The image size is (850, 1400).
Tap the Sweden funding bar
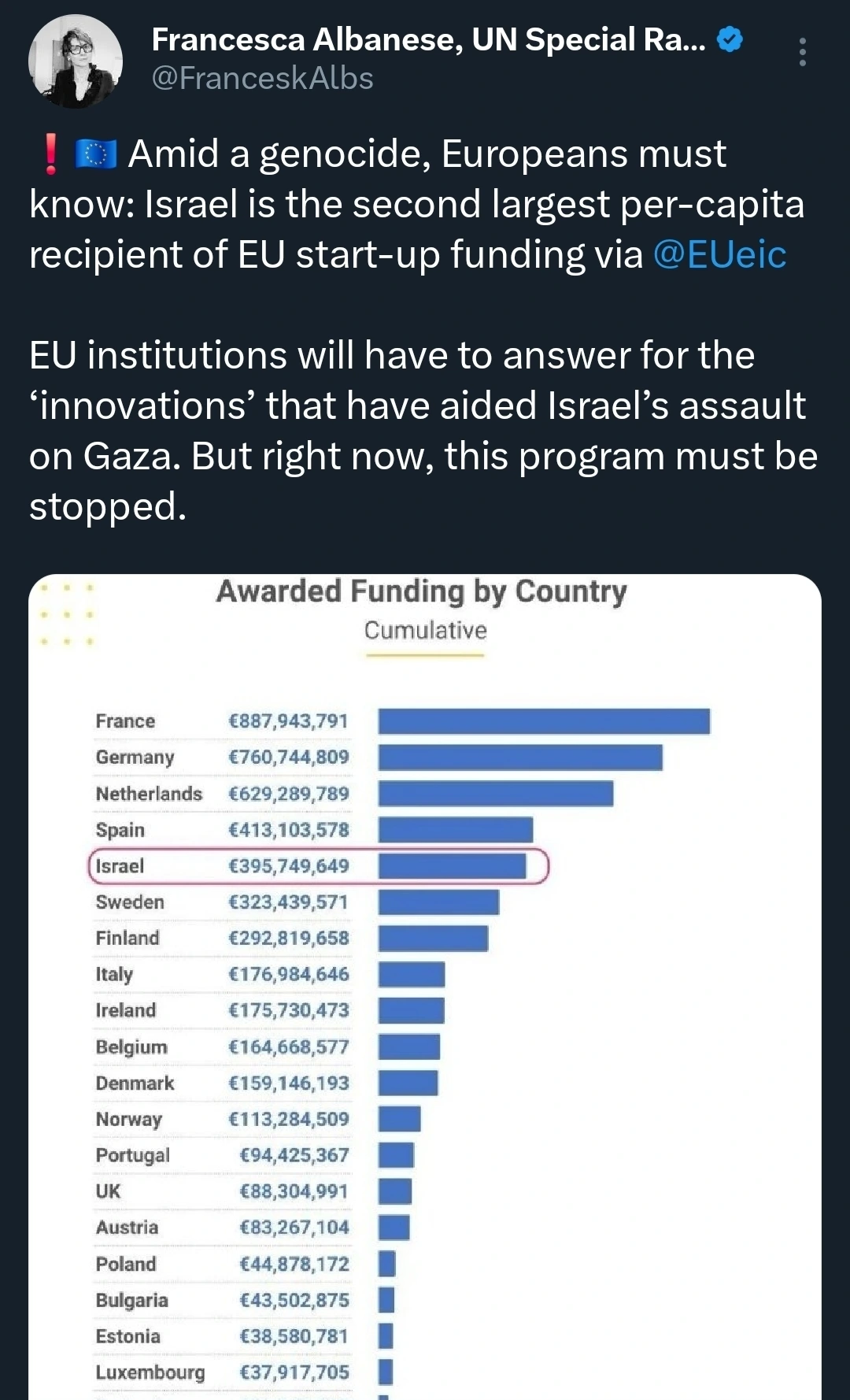coord(438,902)
